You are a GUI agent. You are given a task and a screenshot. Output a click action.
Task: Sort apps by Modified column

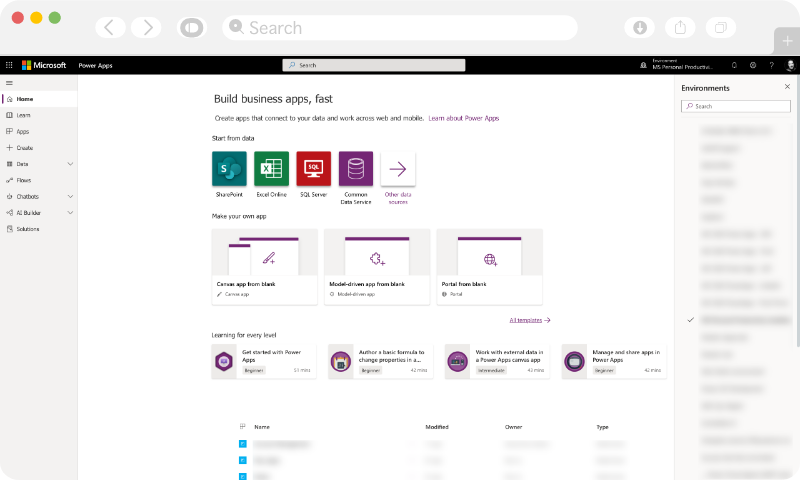coord(437,427)
